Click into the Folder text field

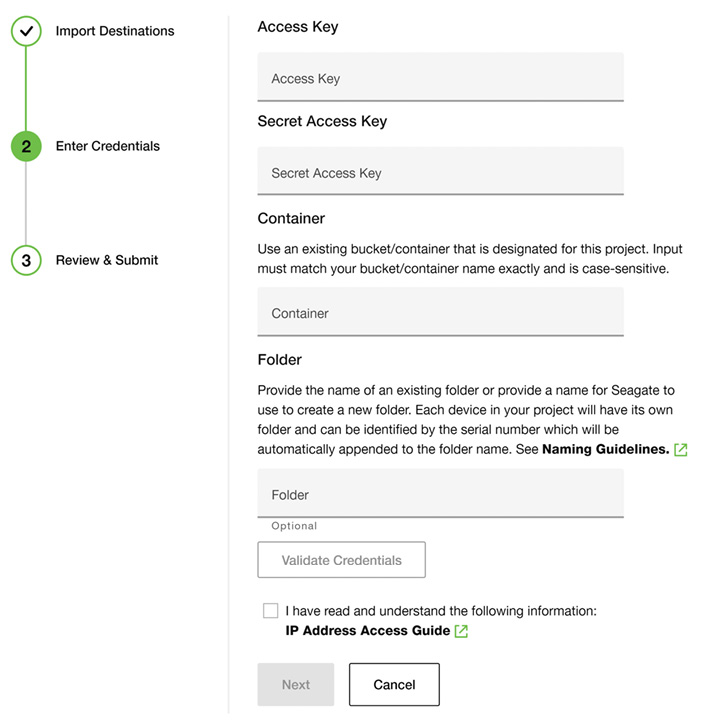440,494
